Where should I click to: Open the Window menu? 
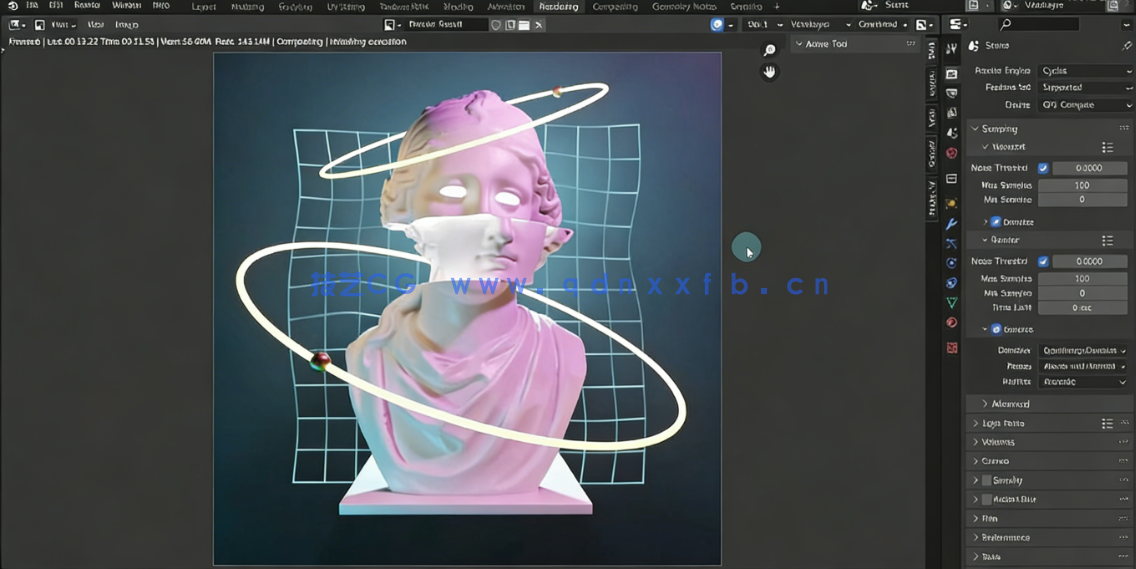127,6
